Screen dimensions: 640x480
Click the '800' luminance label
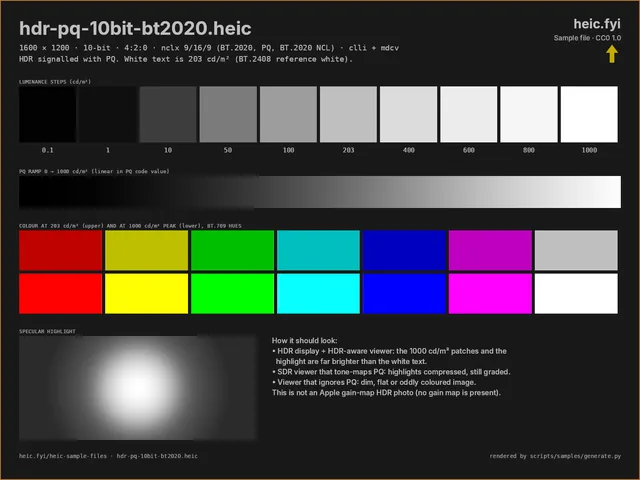pyautogui.click(x=529, y=150)
